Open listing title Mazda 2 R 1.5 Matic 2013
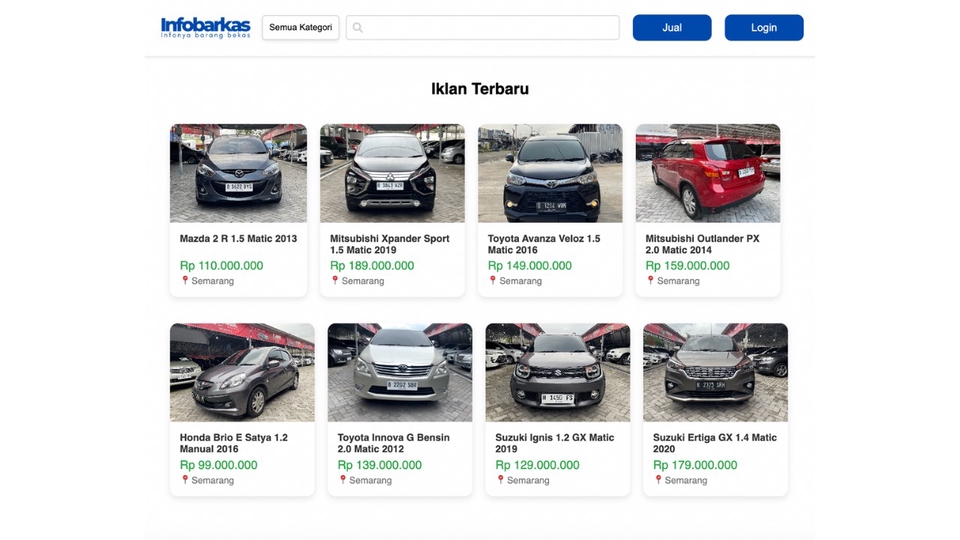Image resolution: width=960 pixels, height=540 pixels. [238, 239]
